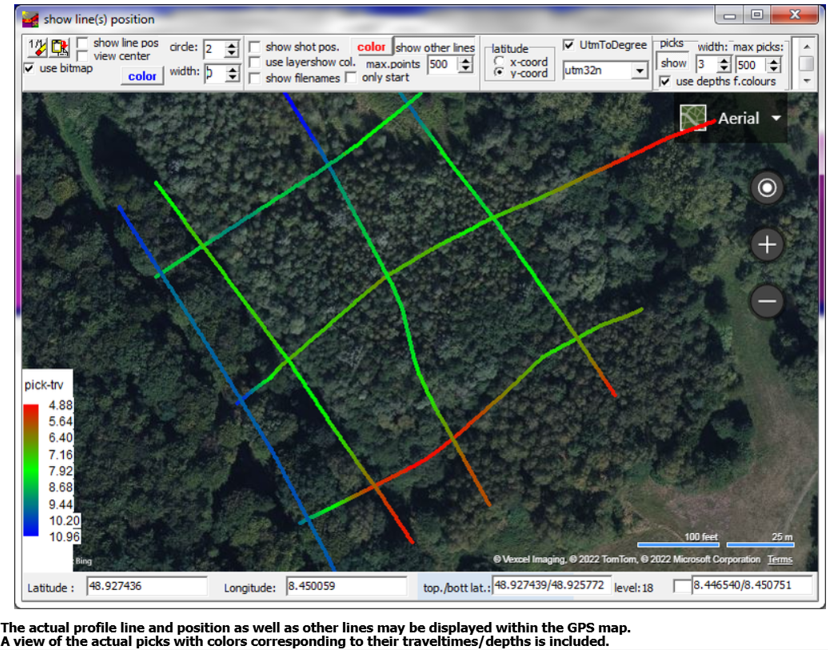
Task: Click the copy-to-clipboard export toolbar icon
Action: 60,48
